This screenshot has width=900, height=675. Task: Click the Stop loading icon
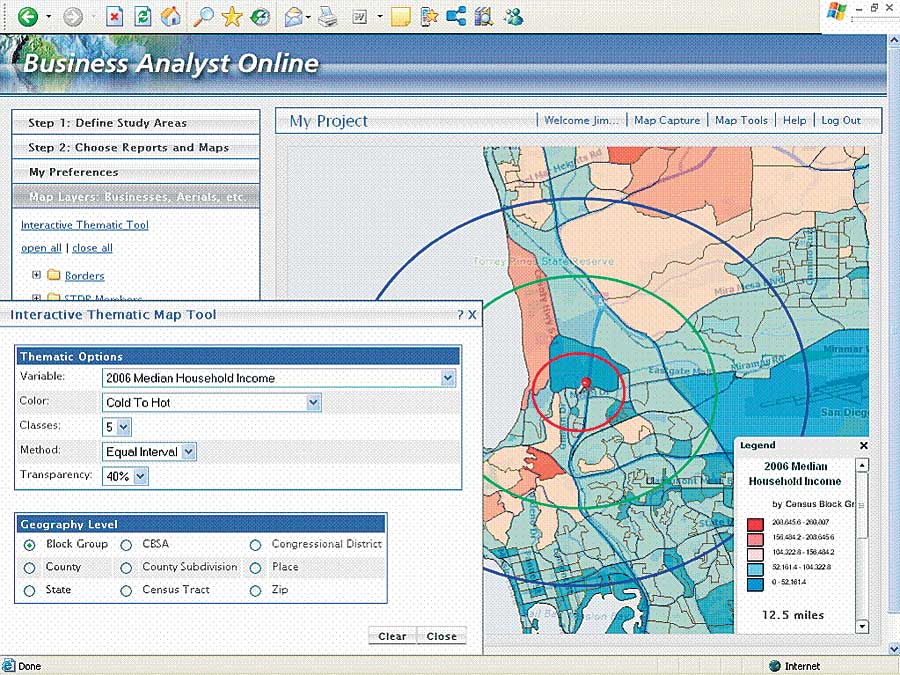[x=115, y=16]
